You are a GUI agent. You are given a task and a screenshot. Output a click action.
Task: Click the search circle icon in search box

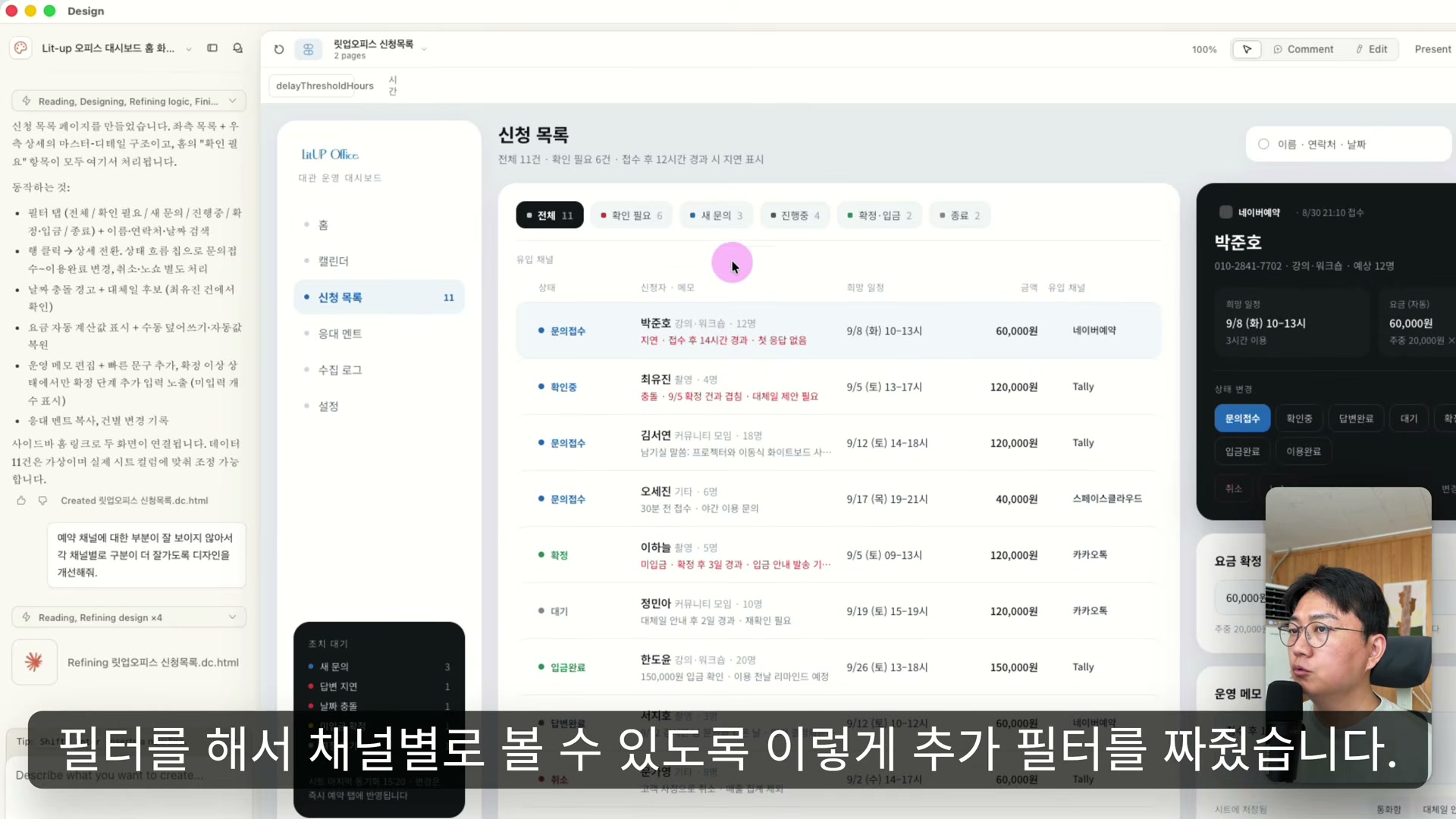point(1263,144)
